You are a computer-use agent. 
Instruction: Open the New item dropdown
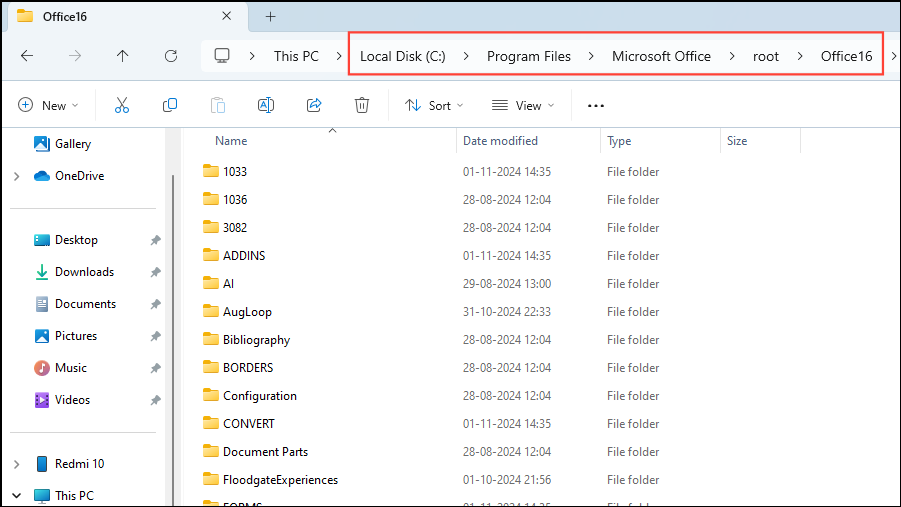pos(48,105)
